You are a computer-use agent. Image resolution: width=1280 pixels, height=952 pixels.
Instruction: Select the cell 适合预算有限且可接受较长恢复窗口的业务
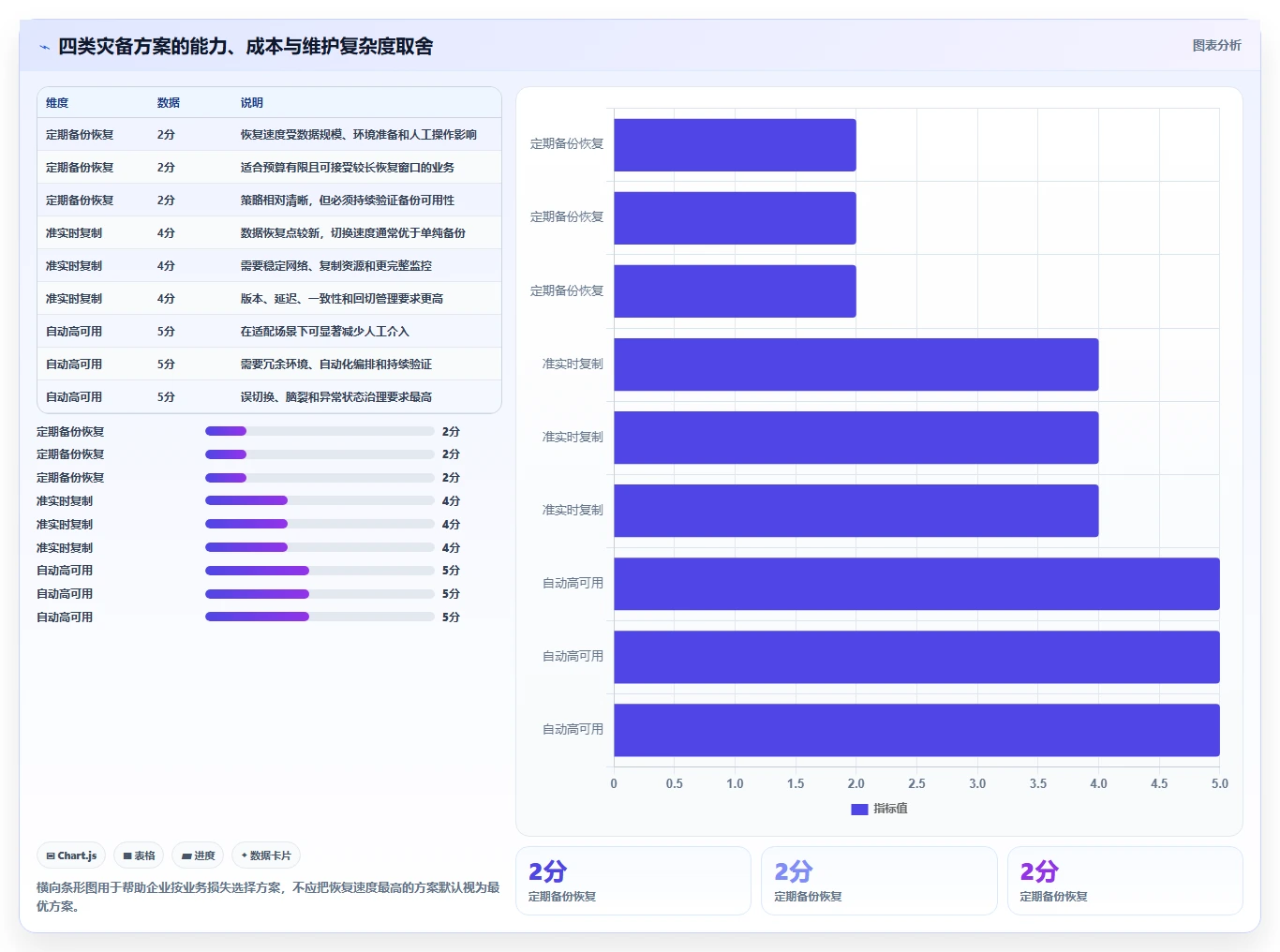coord(348,168)
